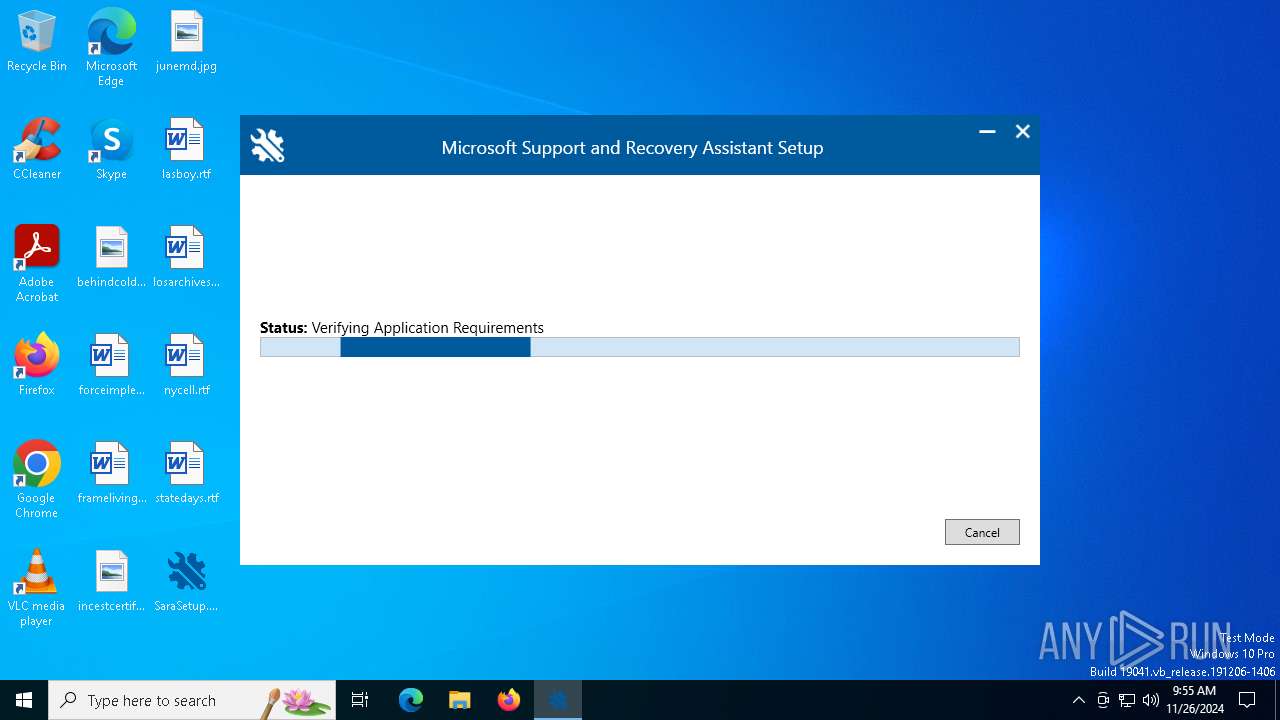Cancel the Support and Recovery Assistant setup

tap(982, 532)
